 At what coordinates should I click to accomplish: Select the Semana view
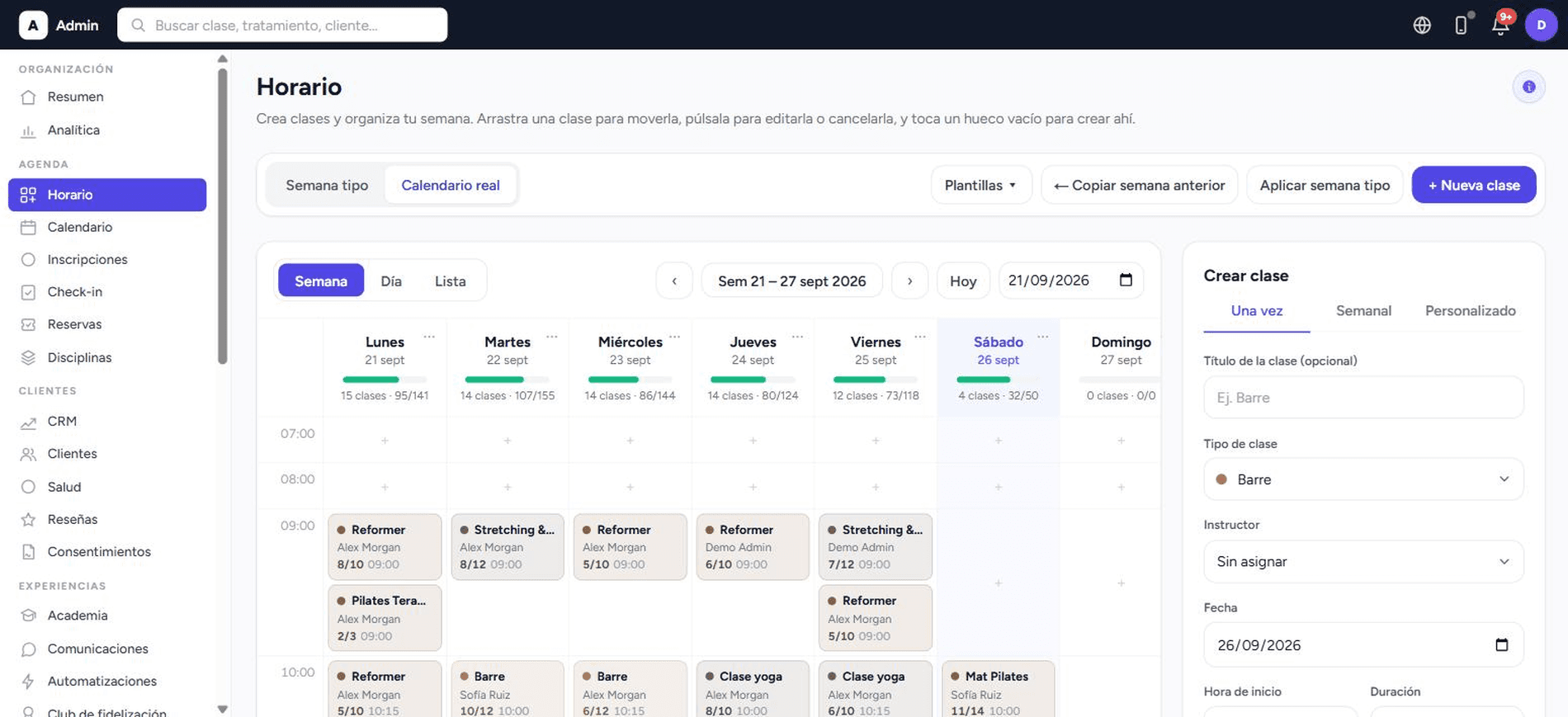point(321,281)
